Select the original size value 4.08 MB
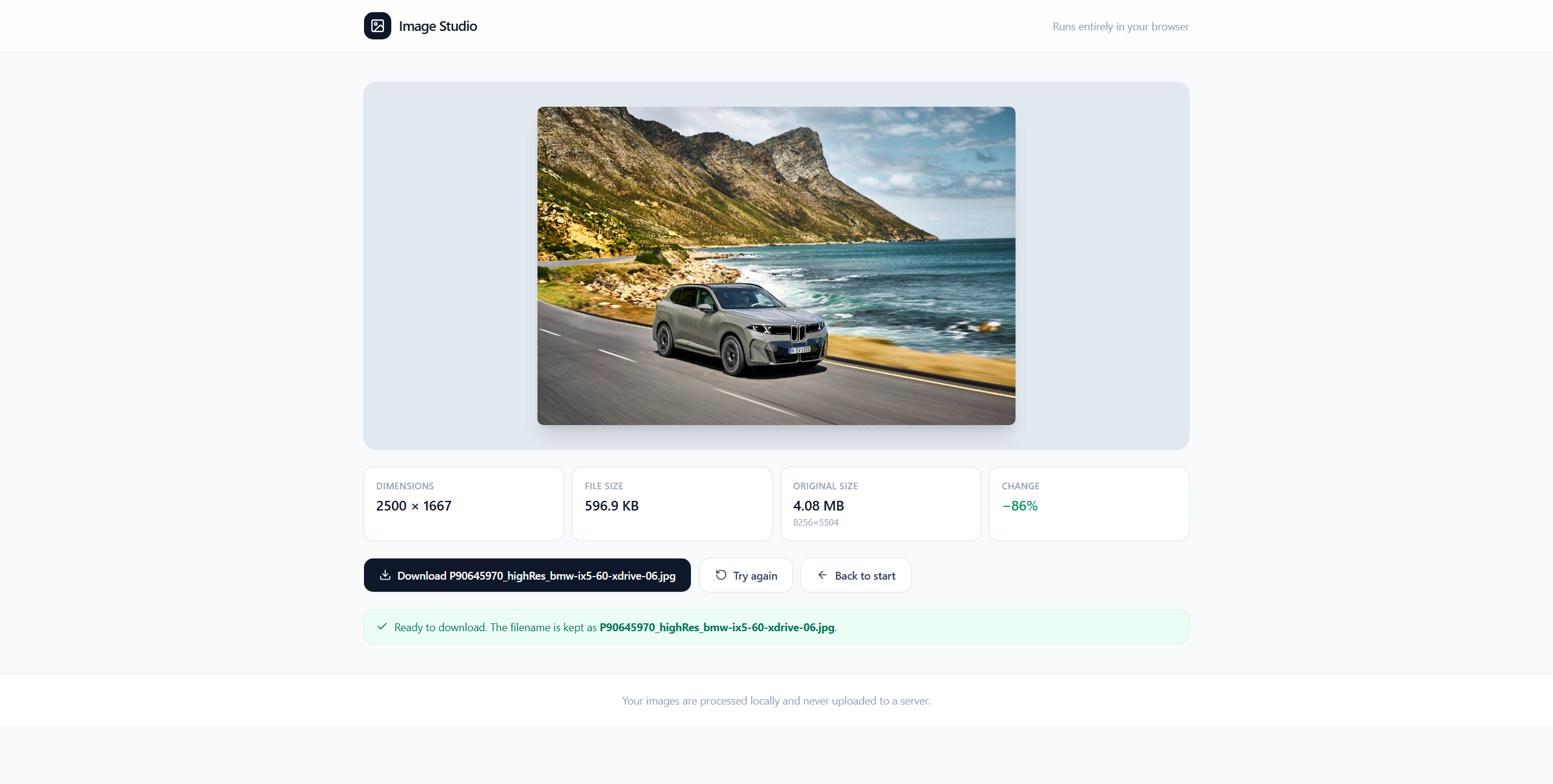 (818, 506)
